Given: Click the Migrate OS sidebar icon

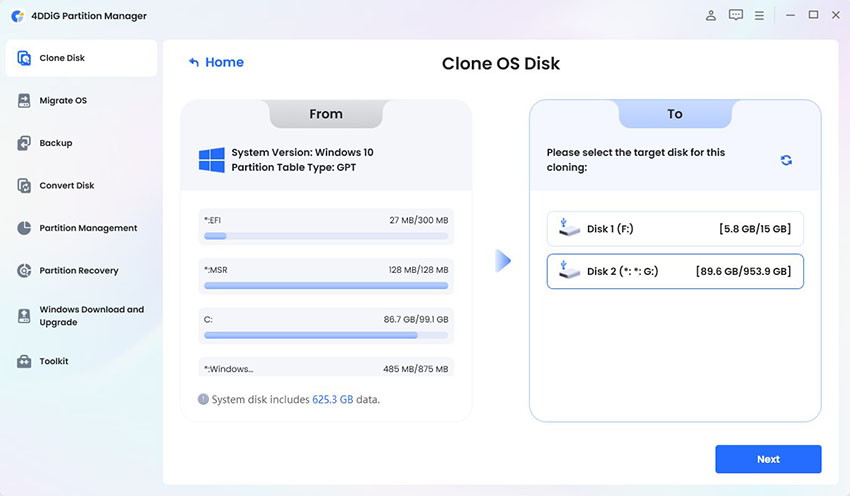Looking at the screenshot, I should (24, 100).
